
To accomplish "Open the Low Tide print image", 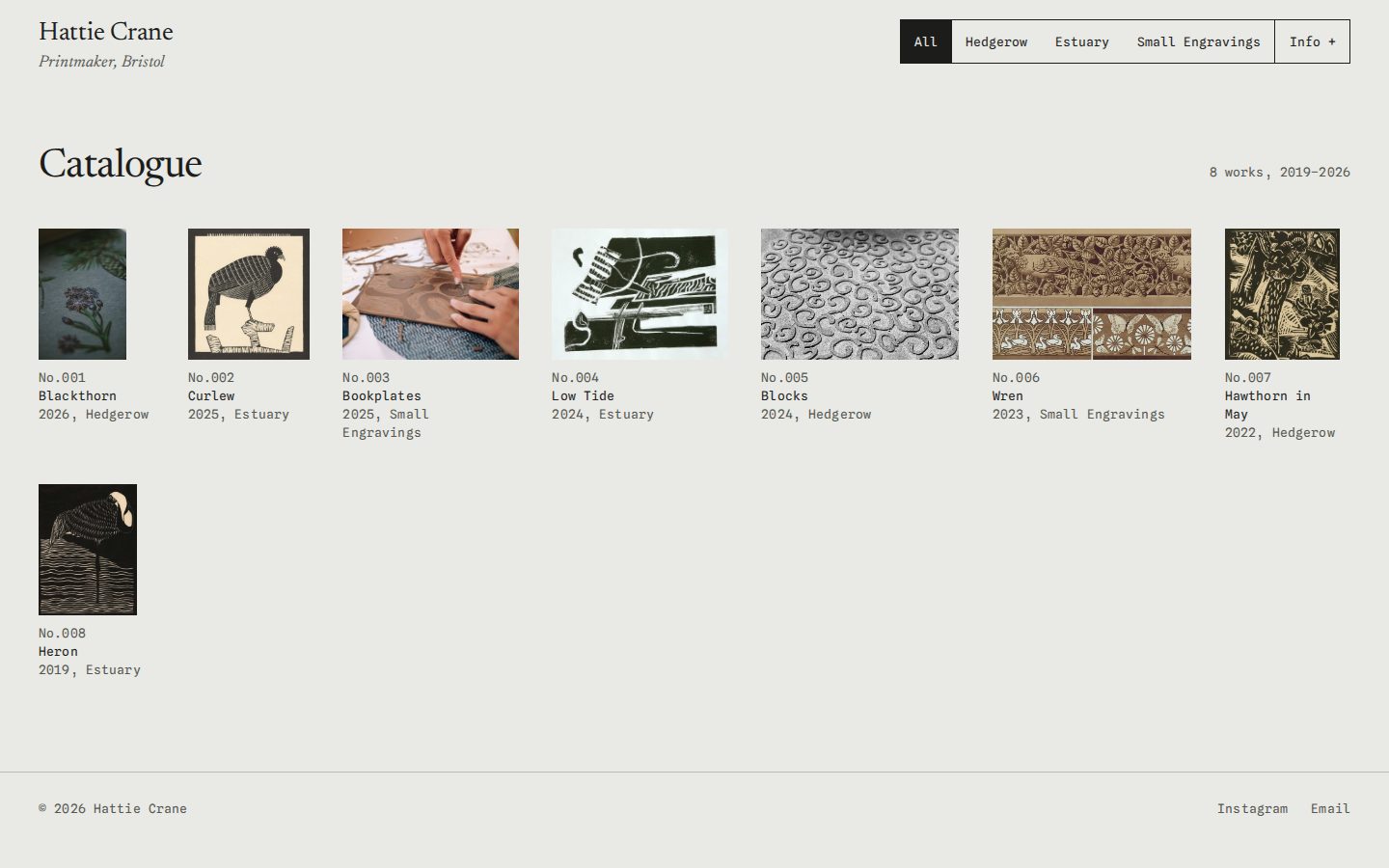I will [x=640, y=294].
